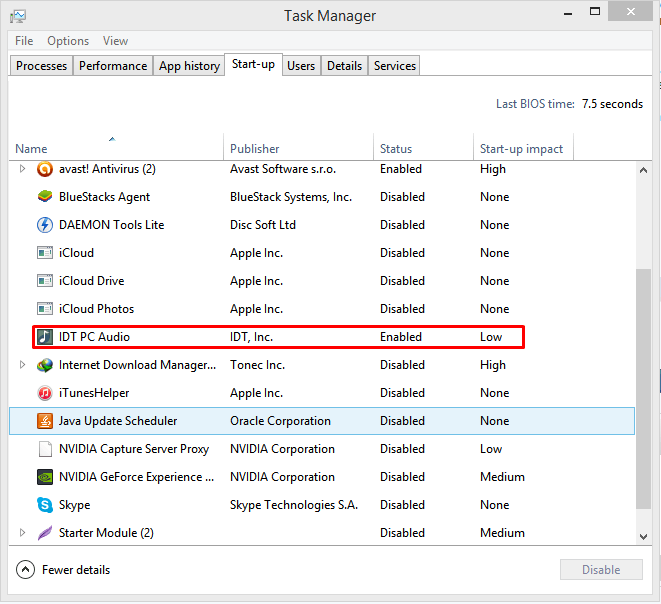This screenshot has height=604, width=661.
Task: Click the vertical scrollbar thumb
Action: coord(643,389)
